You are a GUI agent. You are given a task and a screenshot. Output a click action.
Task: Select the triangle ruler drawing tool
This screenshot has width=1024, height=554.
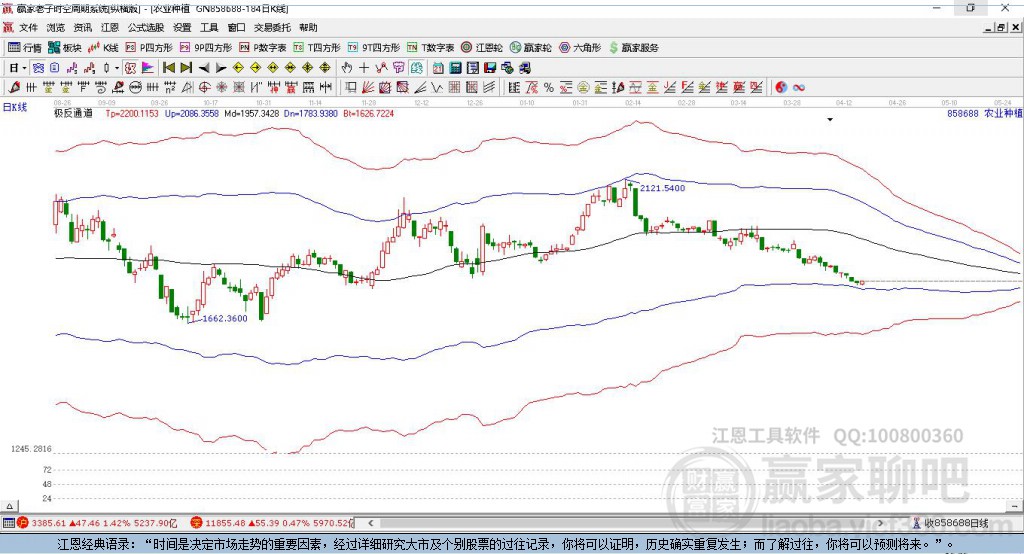tap(187, 88)
